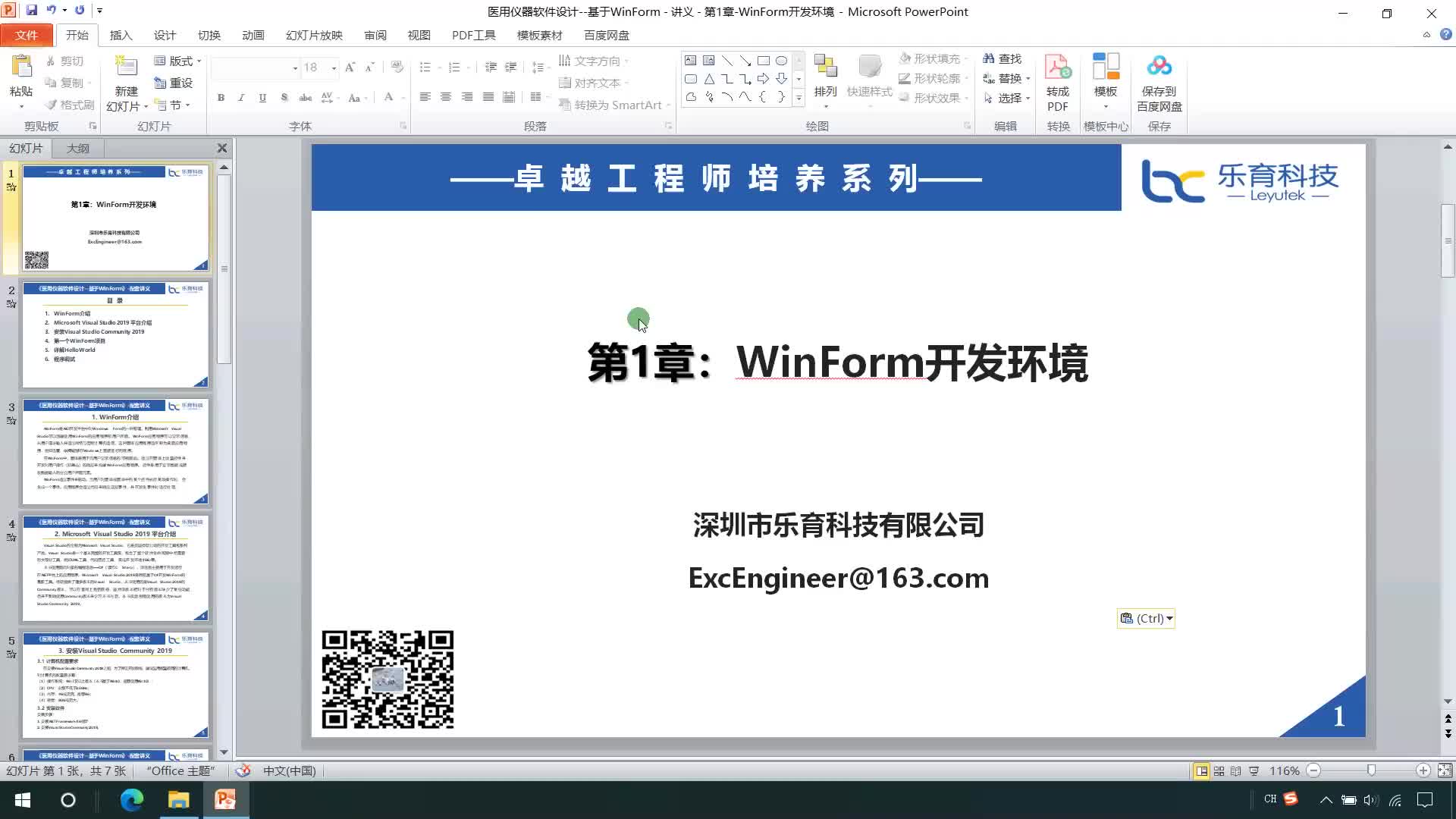Screen dimensions: 1456x819
Task: Open the font name dropdown
Action: pyautogui.click(x=294, y=67)
